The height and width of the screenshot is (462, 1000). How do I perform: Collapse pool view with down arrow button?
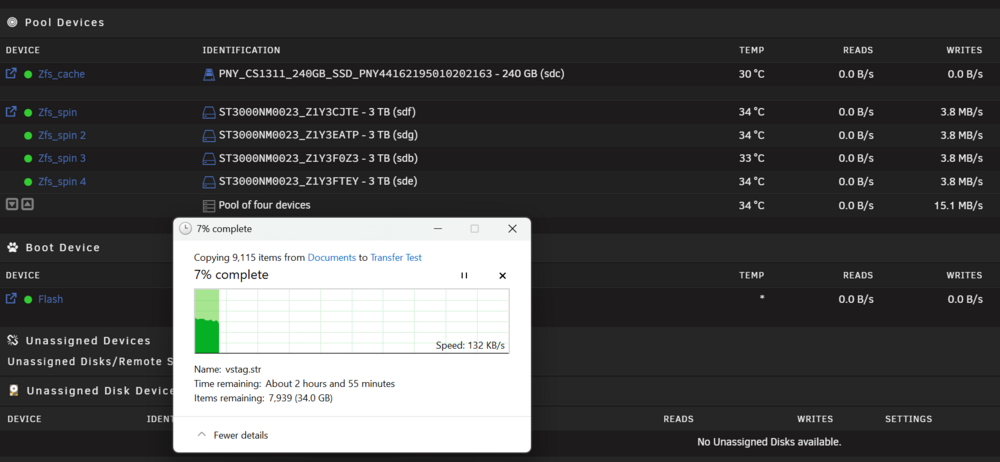point(11,204)
